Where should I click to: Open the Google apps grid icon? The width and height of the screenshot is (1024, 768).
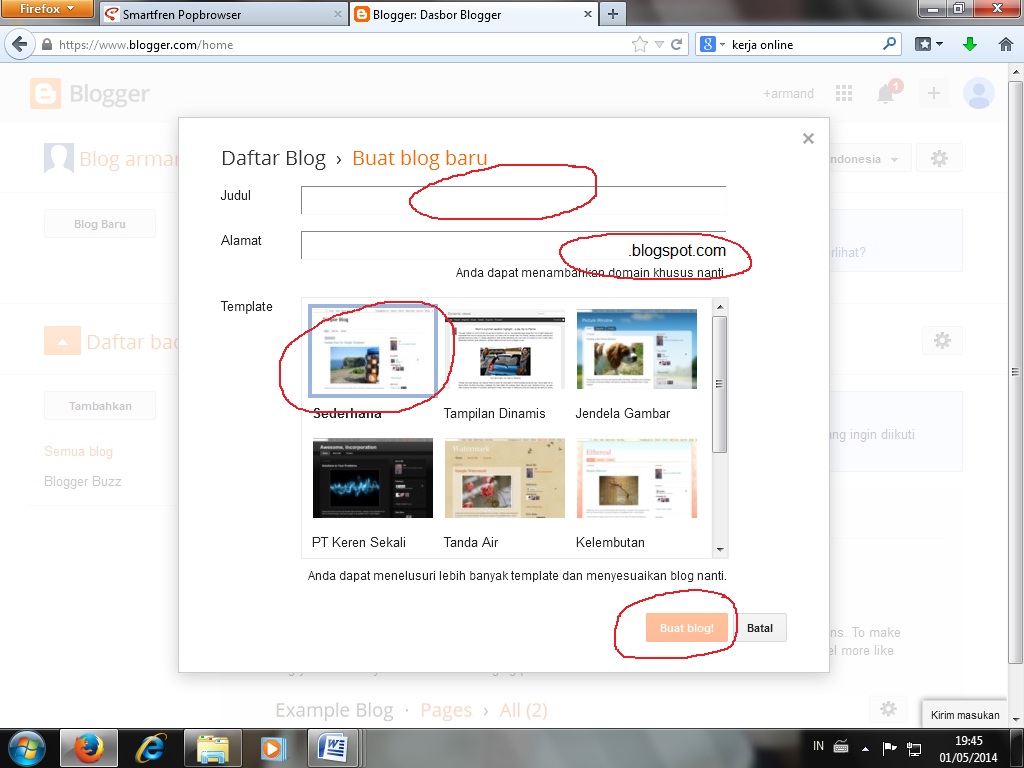(844, 93)
